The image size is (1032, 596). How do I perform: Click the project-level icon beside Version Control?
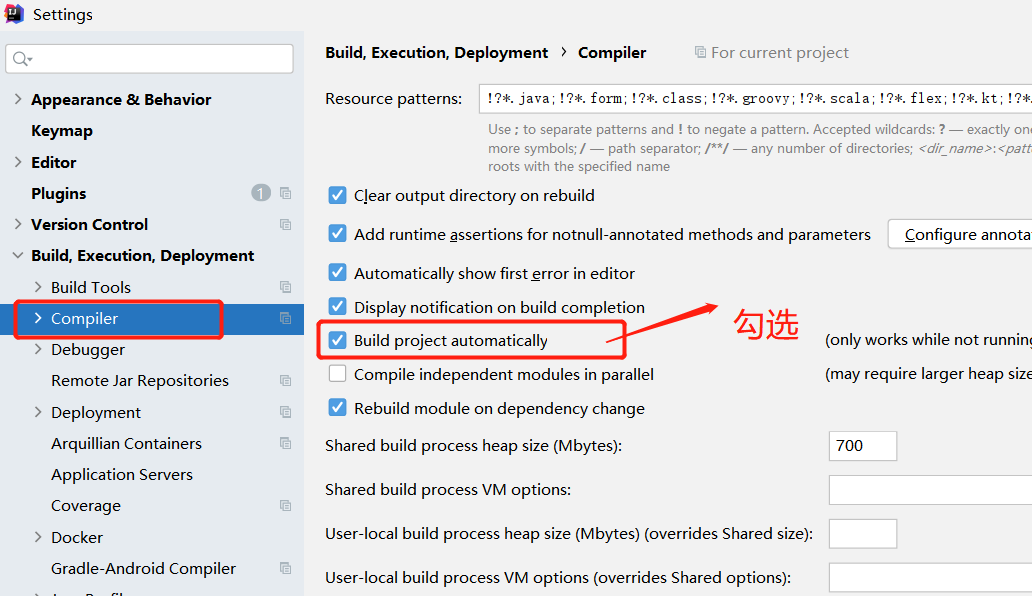286,224
